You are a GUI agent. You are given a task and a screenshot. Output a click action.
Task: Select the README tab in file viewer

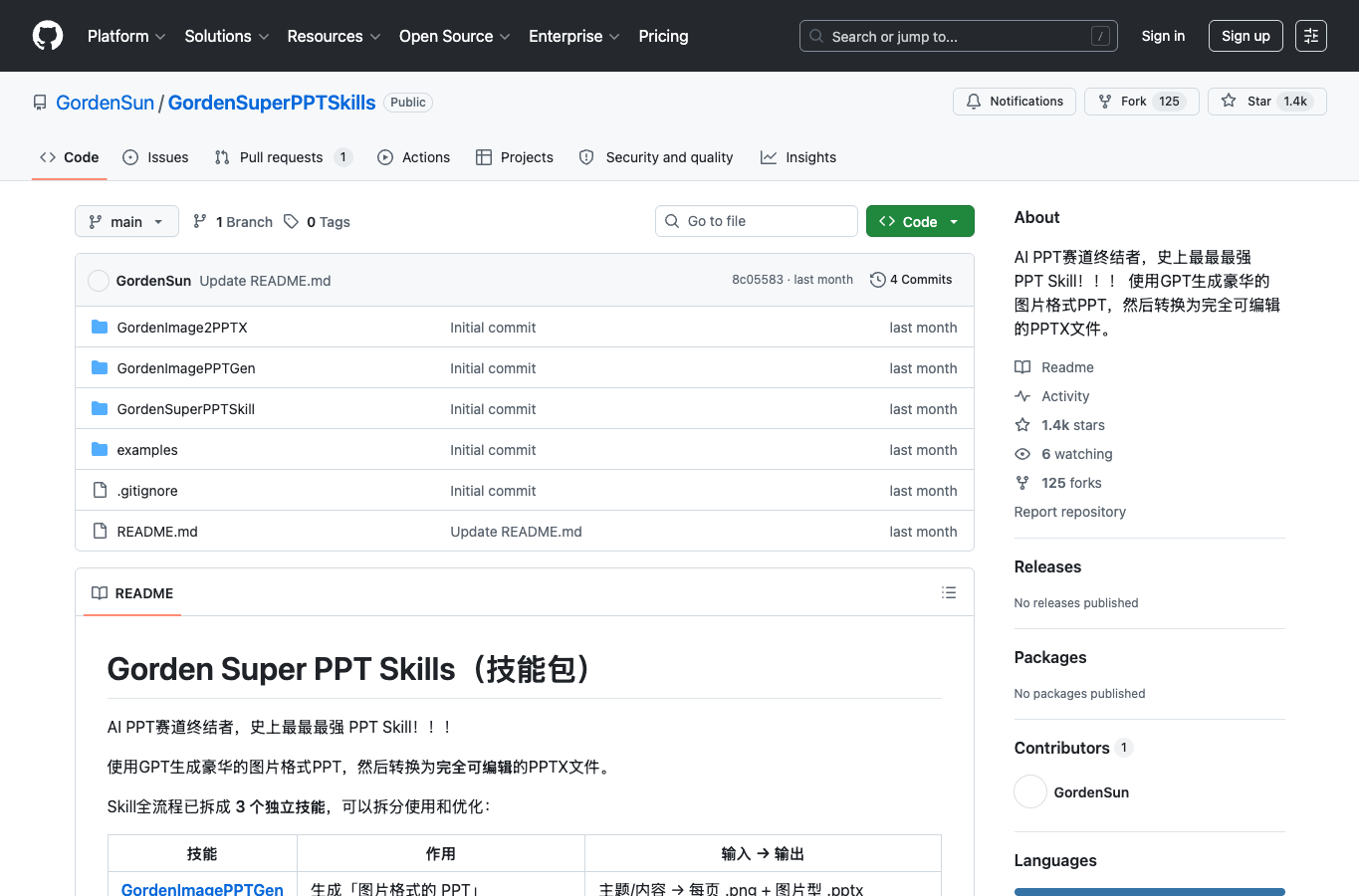coord(132,593)
